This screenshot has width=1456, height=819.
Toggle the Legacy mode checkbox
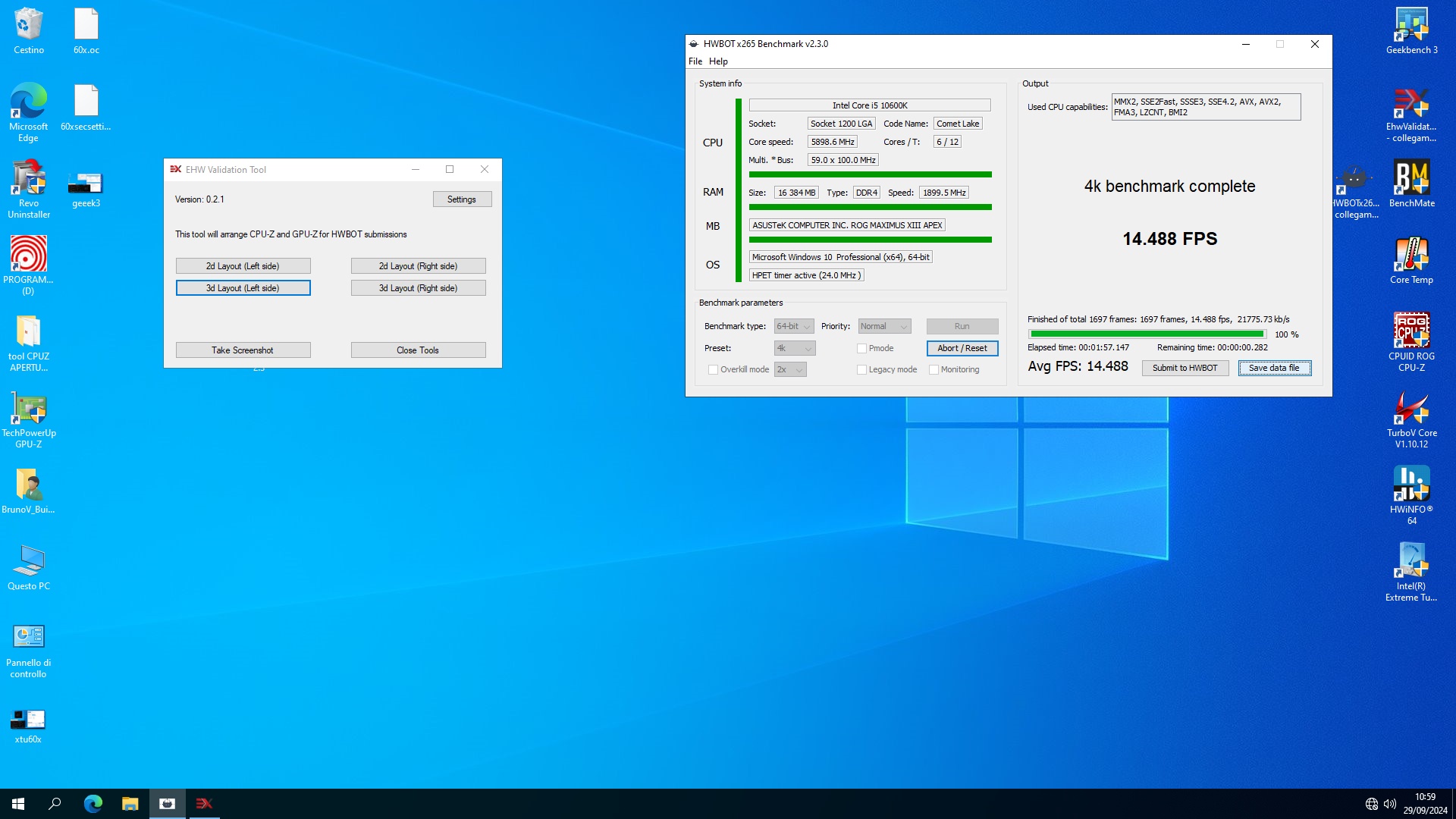(x=861, y=370)
